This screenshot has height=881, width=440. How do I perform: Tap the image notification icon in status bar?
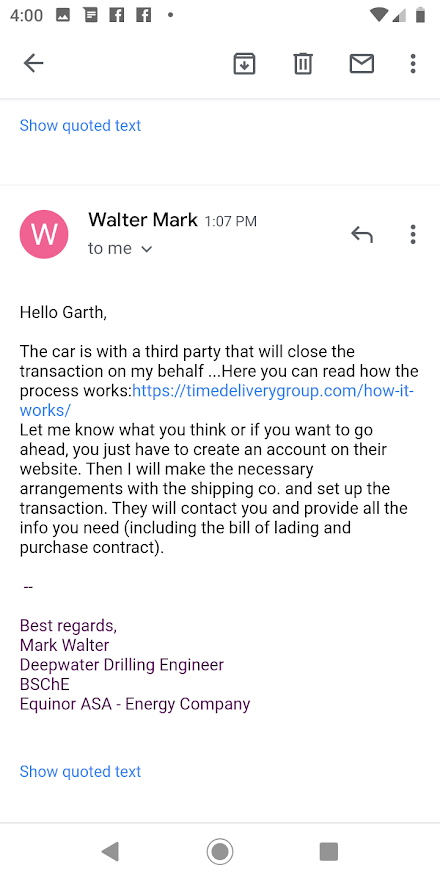coord(63,15)
